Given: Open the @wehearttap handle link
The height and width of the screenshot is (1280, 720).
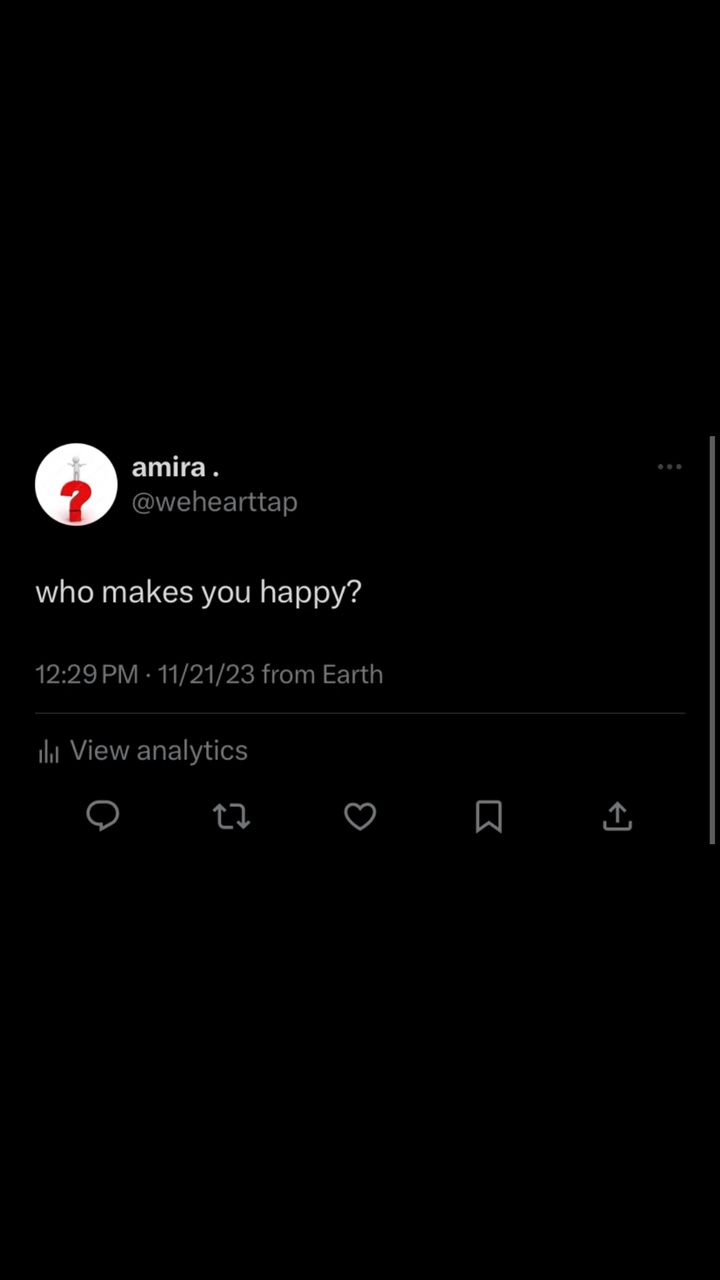Looking at the screenshot, I should (x=214, y=501).
